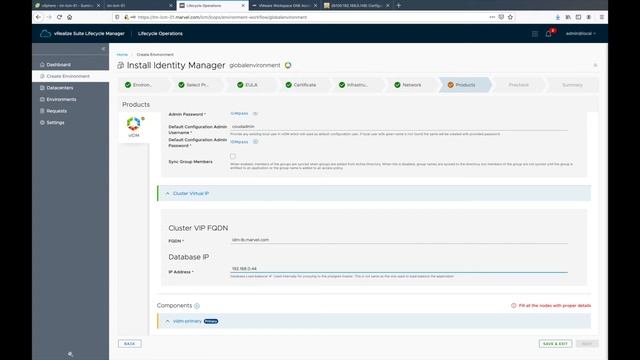Close the Lifecycle Operations browser tab
Screen dimensions: 640x360
click(x=243, y=6)
